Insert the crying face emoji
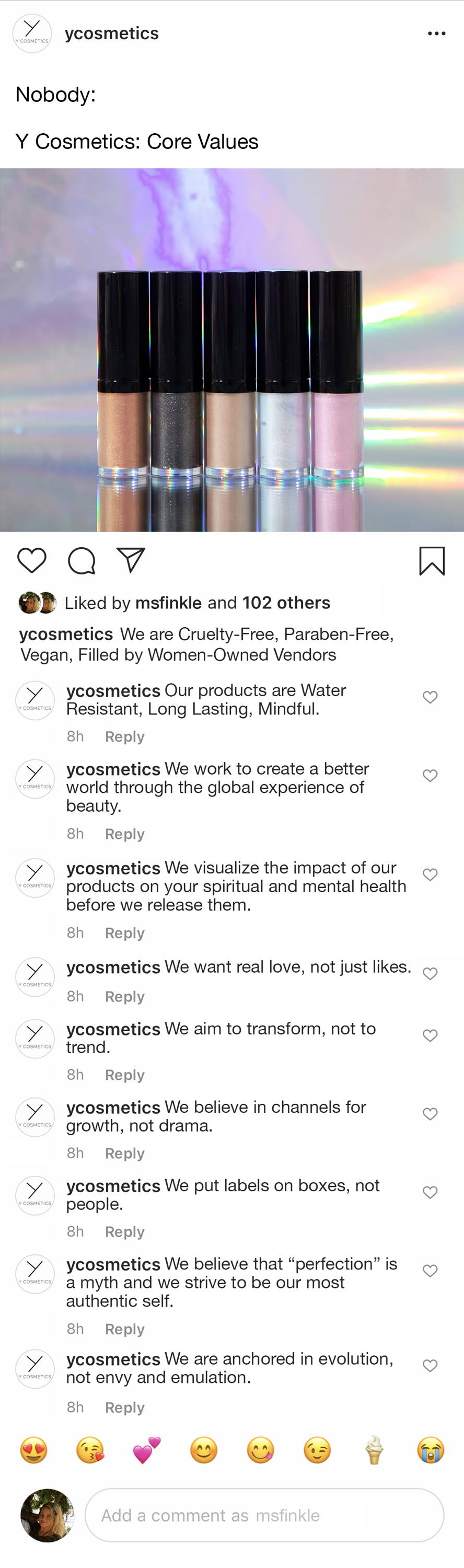This screenshot has height=1568, width=464. coord(431,1450)
